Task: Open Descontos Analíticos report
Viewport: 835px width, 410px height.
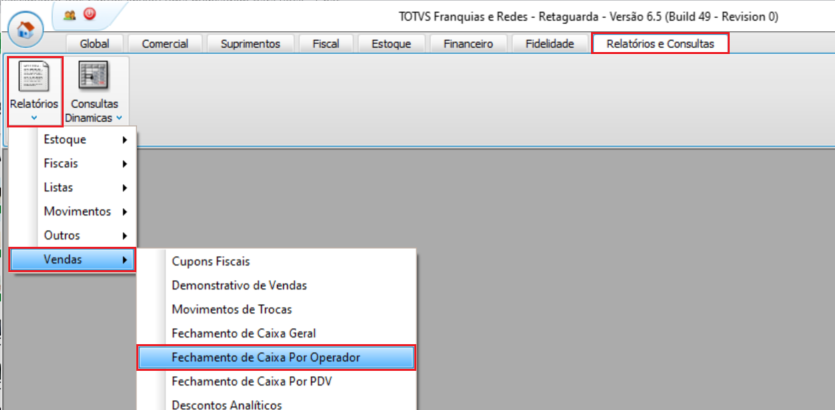Action: pos(276,404)
